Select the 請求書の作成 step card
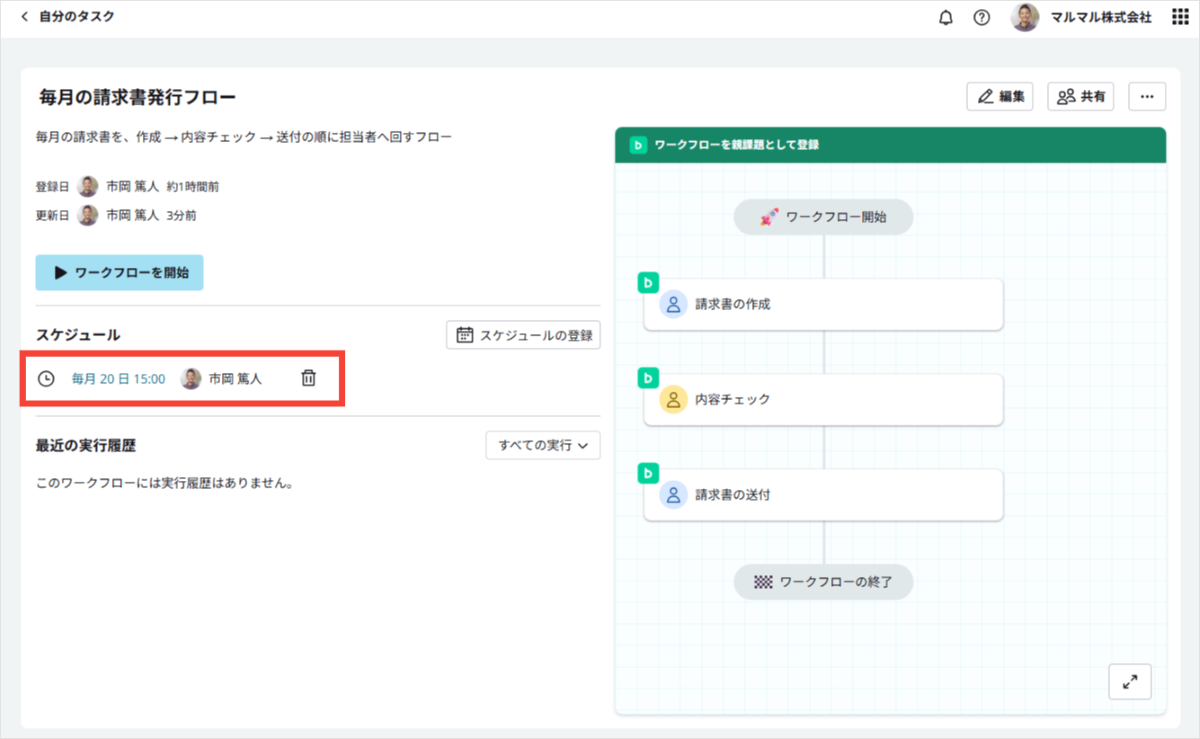This screenshot has height=739, width=1200. (x=823, y=304)
